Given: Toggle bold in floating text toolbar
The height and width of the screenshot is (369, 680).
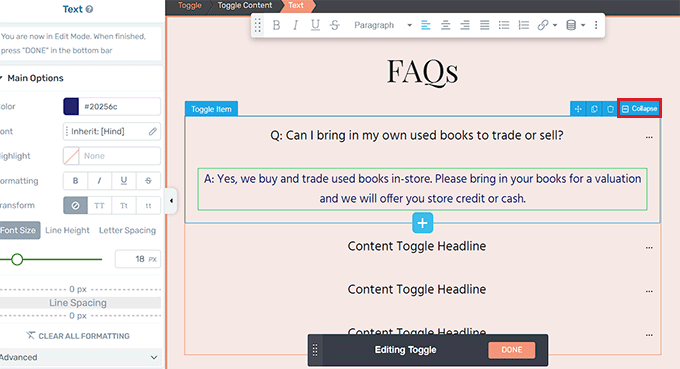Looking at the screenshot, I should pyautogui.click(x=276, y=25).
